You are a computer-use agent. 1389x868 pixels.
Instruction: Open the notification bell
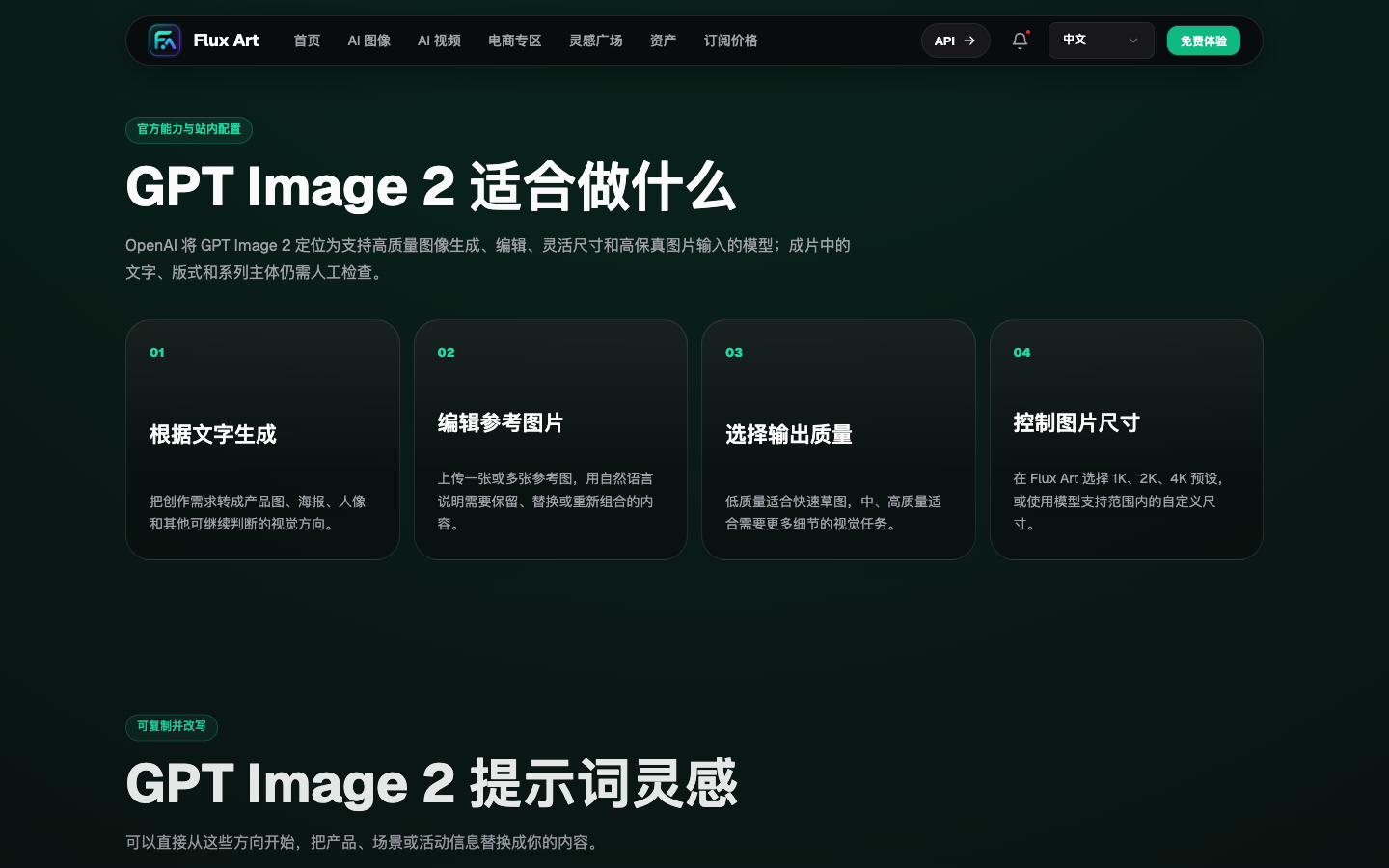click(1020, 41)
